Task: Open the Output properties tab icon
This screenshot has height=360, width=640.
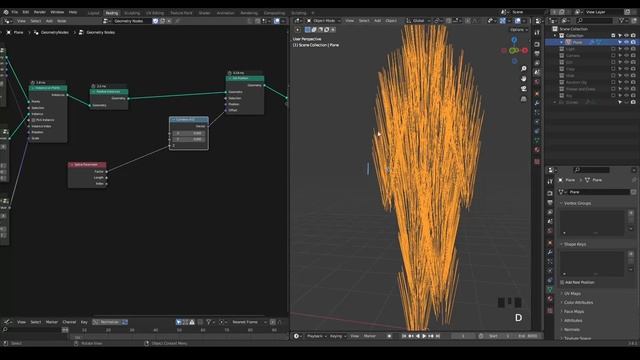Action: tap(550, 202)
